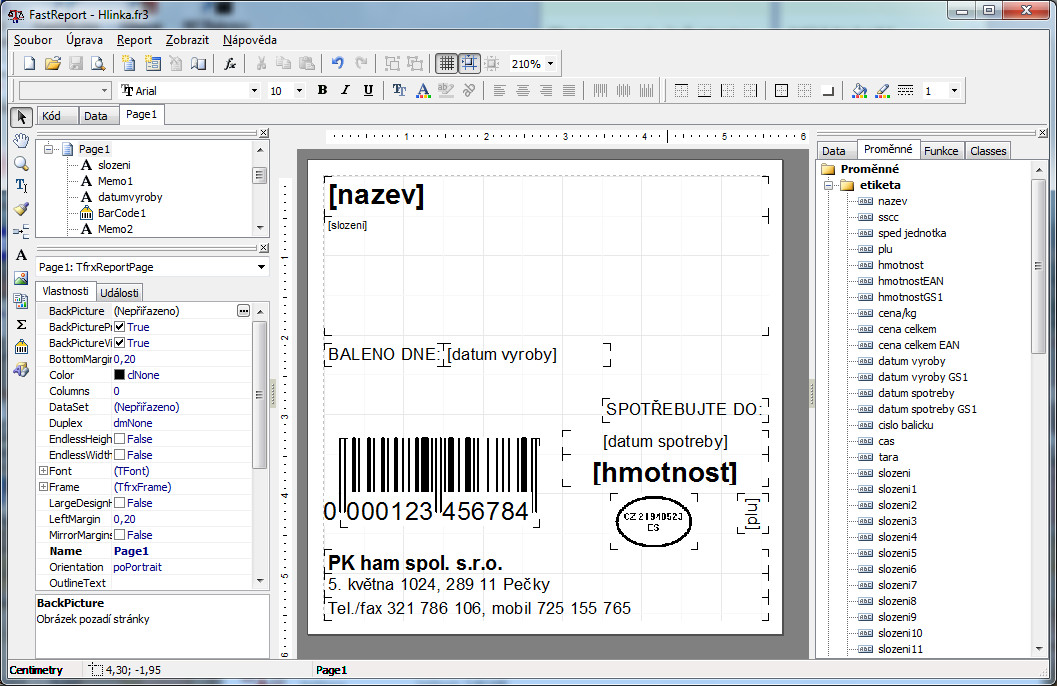
Task: Click the variables list scrollbar
Action: (x=1039, y=266)
